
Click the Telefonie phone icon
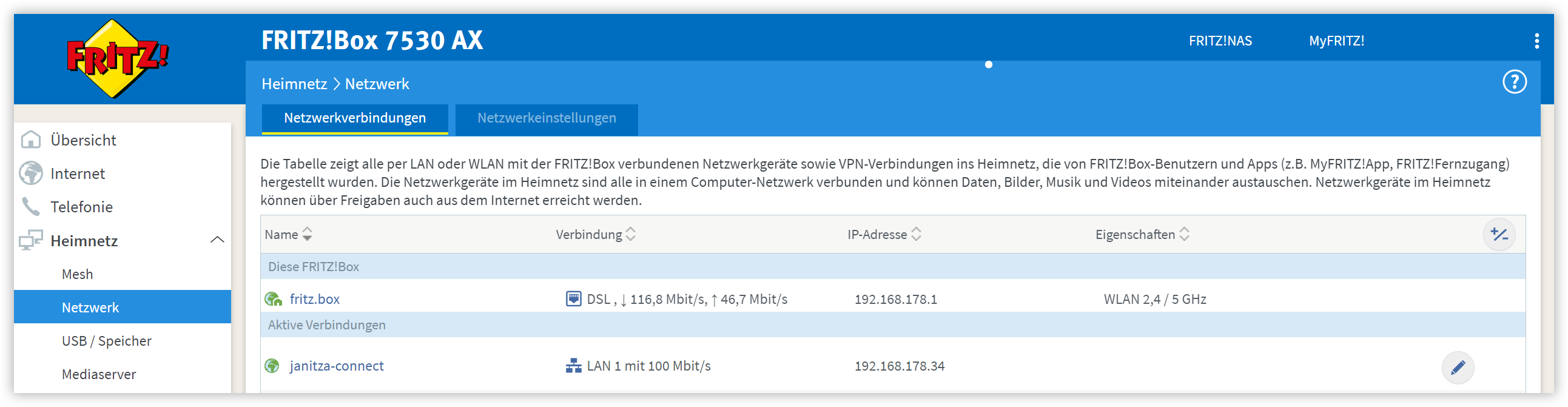point(30,207)
